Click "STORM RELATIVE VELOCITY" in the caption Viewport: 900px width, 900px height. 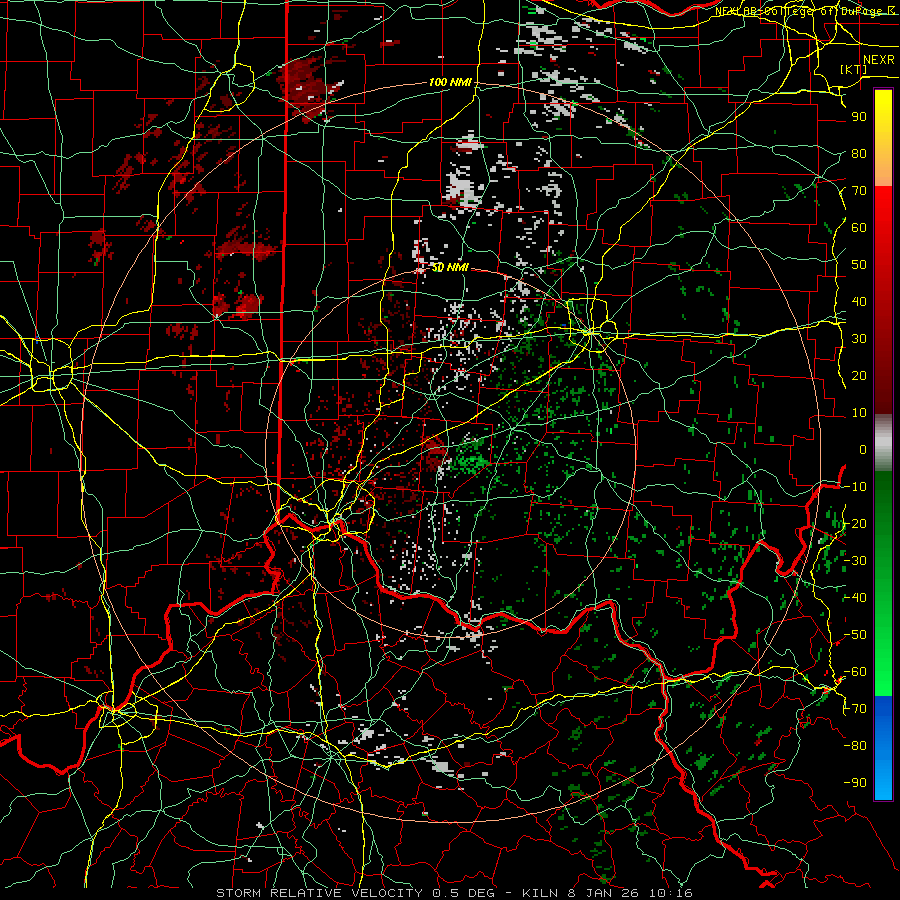pos(319,893)
